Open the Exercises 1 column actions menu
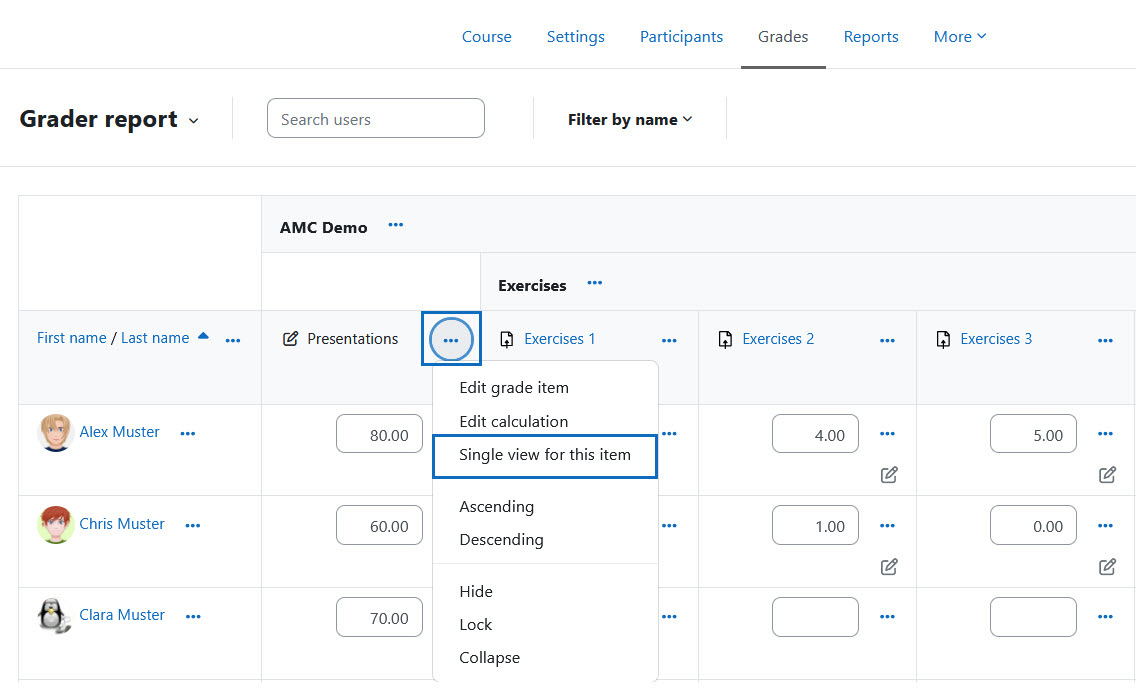The width and height of the screenshot is (1136, 691). pyautogui.click(x=669, y=340)
